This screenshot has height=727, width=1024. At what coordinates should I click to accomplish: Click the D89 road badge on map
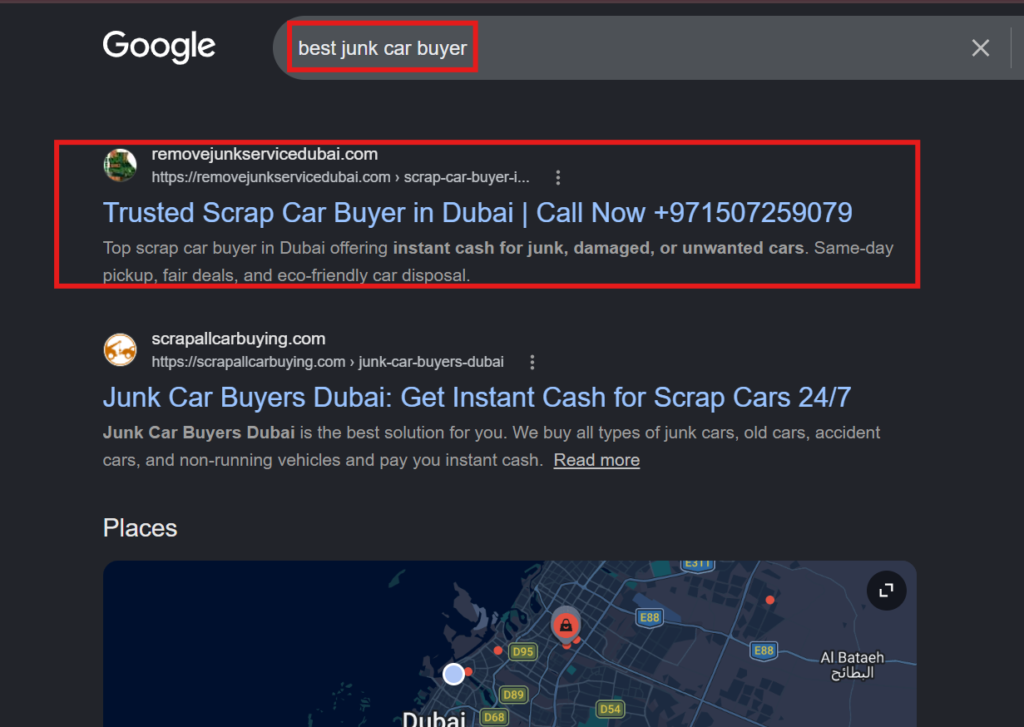tap(513, 694)
